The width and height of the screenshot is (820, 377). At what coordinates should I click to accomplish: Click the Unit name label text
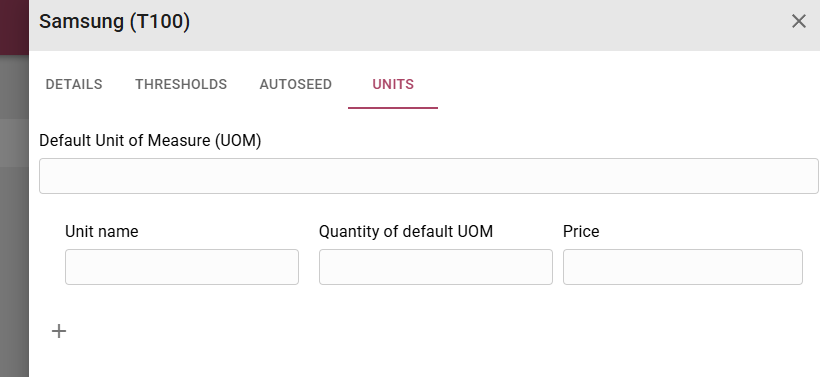[102, 231]
